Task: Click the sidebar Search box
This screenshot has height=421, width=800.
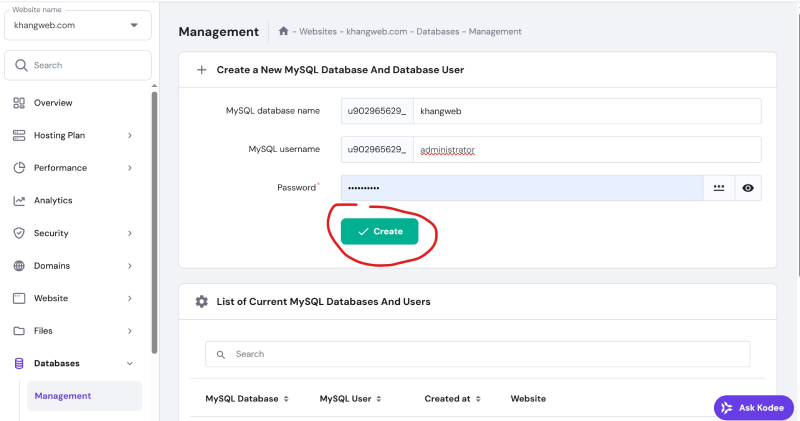Action: [x=78, y=65]
